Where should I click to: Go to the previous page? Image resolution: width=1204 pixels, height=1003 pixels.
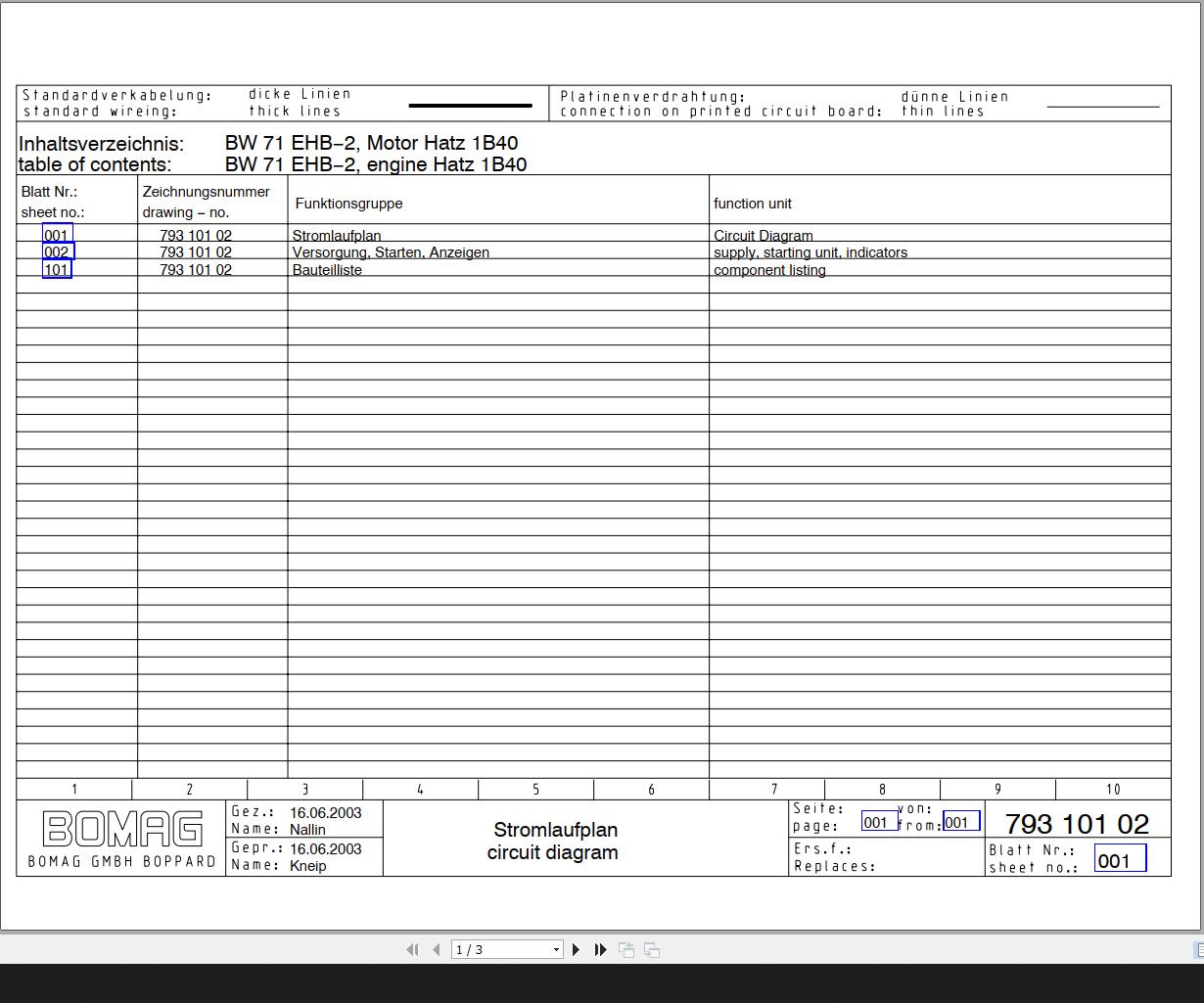437,949
